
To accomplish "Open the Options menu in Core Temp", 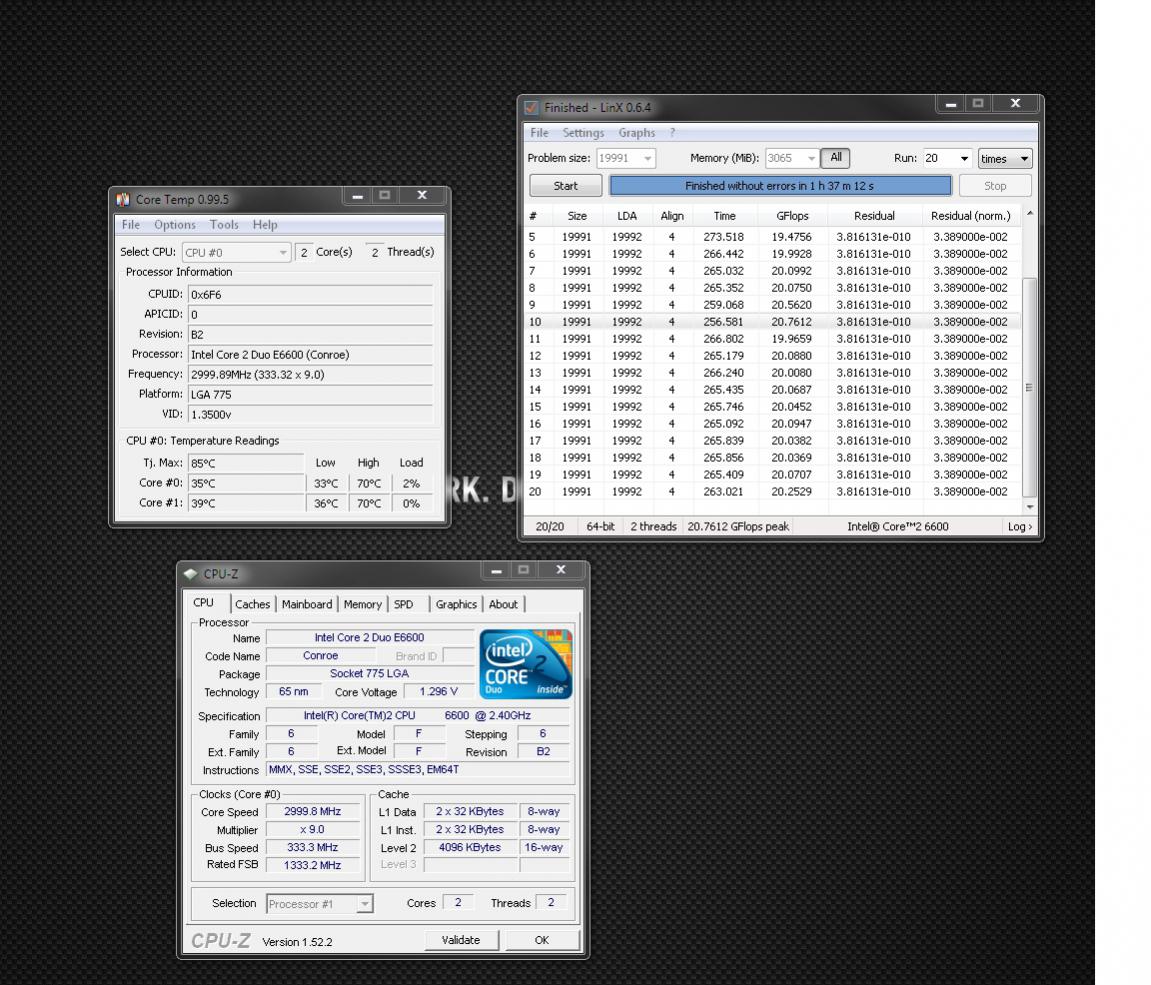I will (175, 225).
